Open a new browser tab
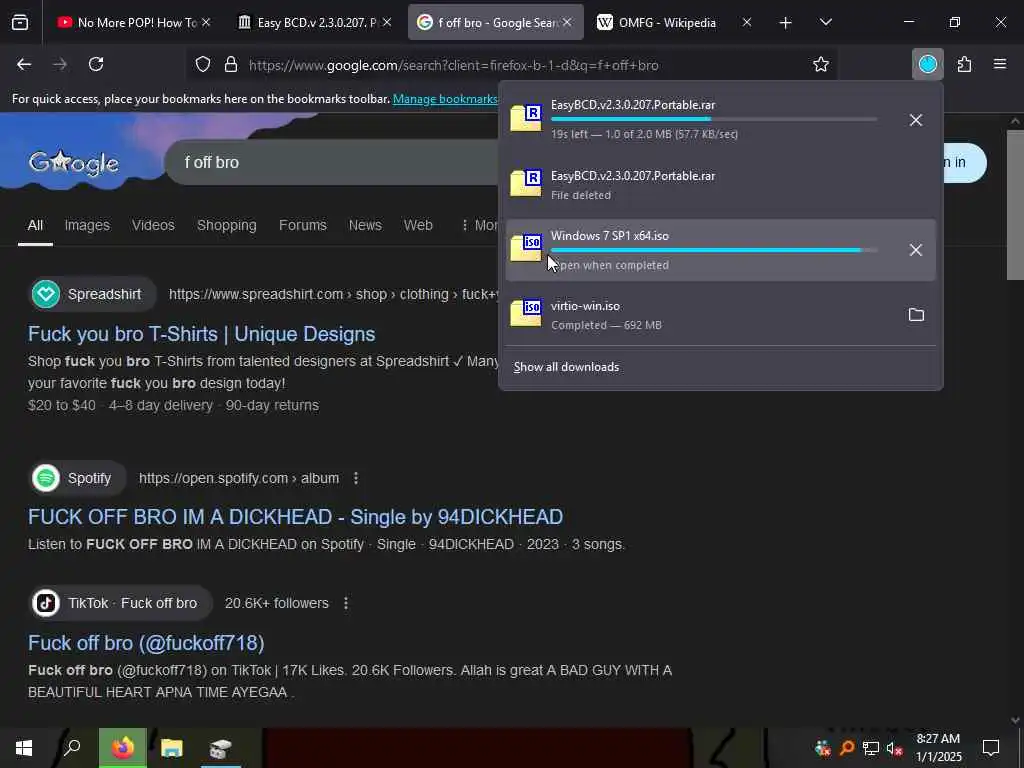 786,23
